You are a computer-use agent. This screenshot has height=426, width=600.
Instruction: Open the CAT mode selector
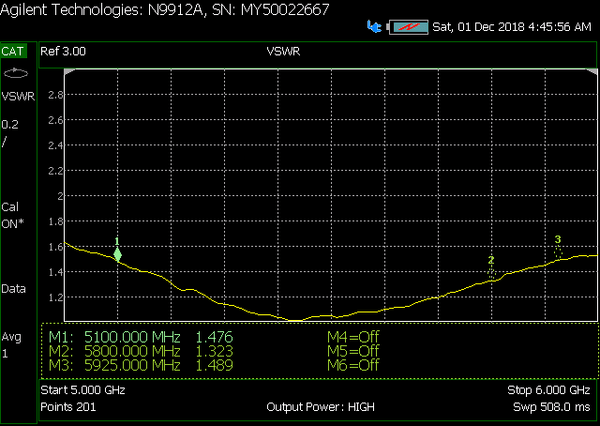tap(13, 50)
